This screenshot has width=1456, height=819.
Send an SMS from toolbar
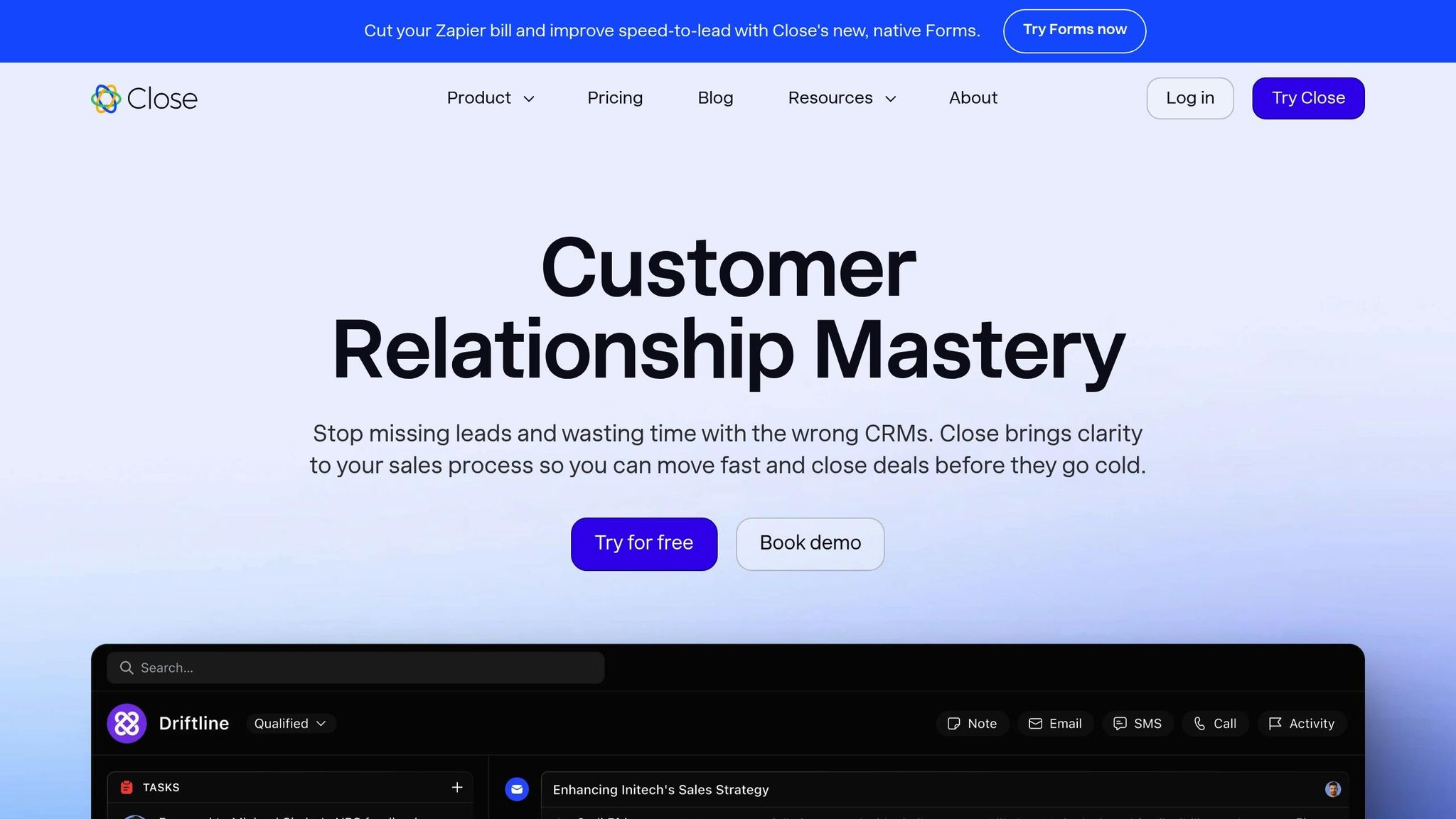point(1137,724)
